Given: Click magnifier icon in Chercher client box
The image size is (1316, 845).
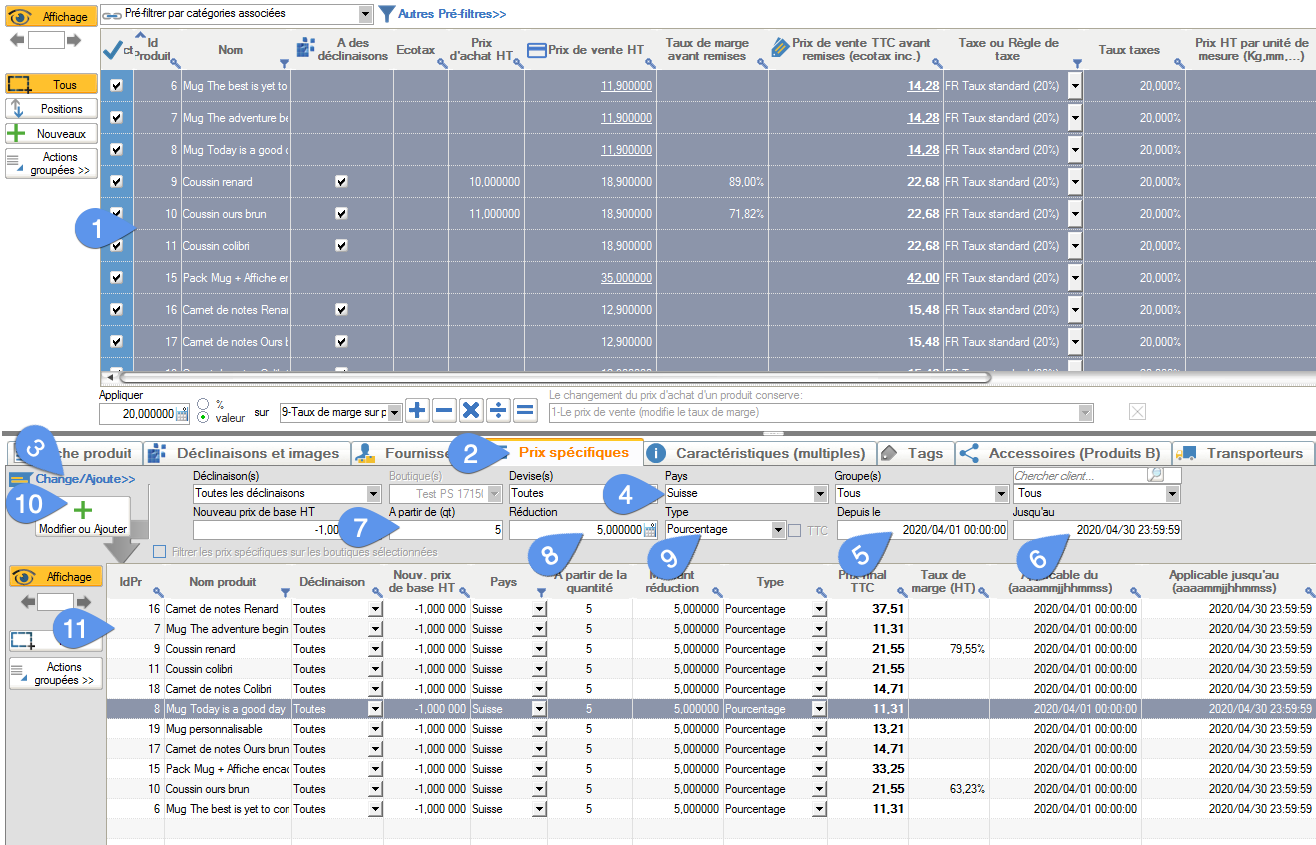Looking at the screenshot, I should [1155, 475].
